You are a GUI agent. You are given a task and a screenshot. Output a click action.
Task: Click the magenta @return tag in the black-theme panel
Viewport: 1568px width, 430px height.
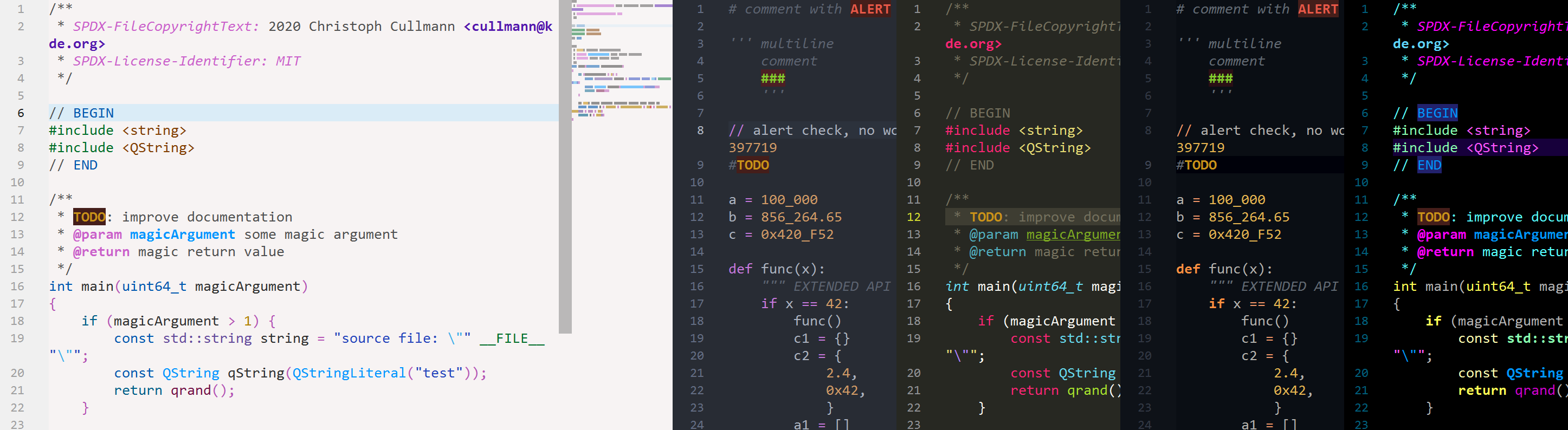pyautogui.click(x=1445, y=252)
